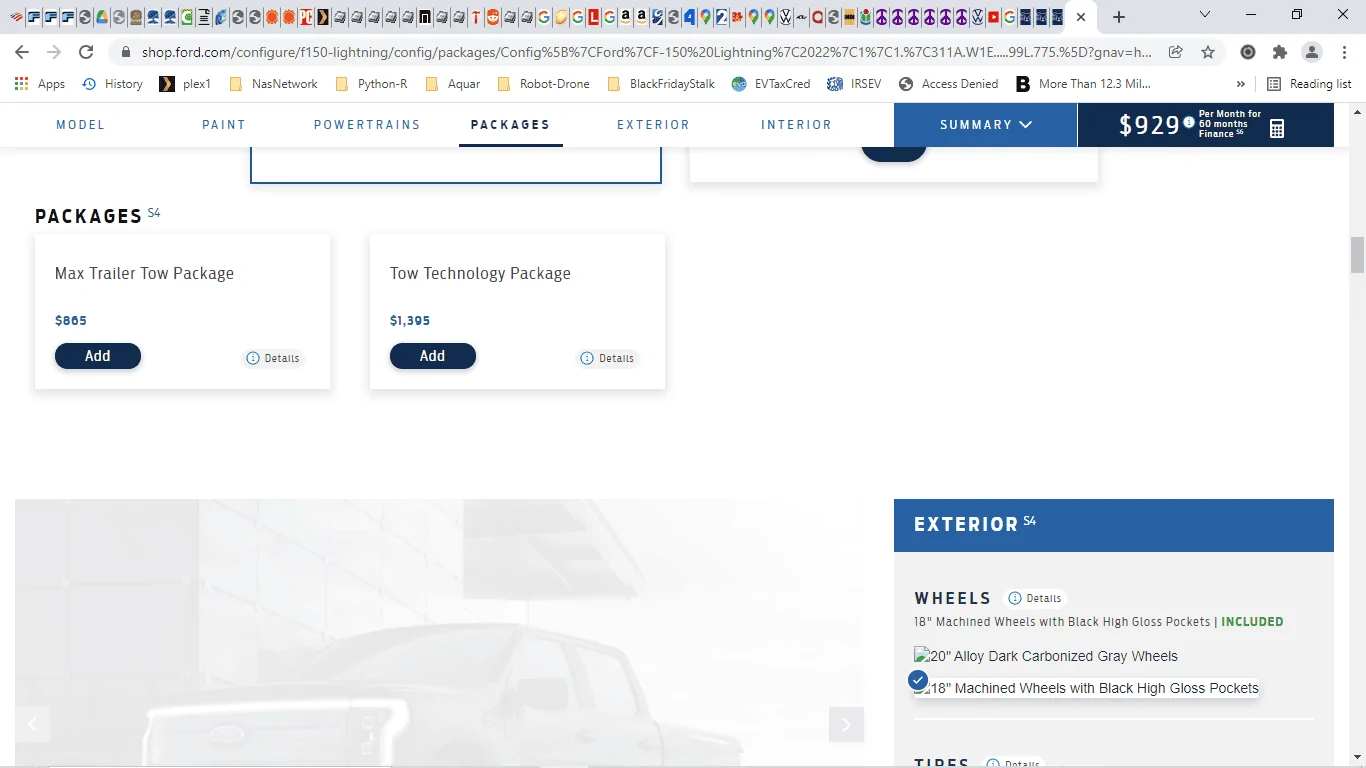Show next vehicle image with right arrow

[846, 724]
